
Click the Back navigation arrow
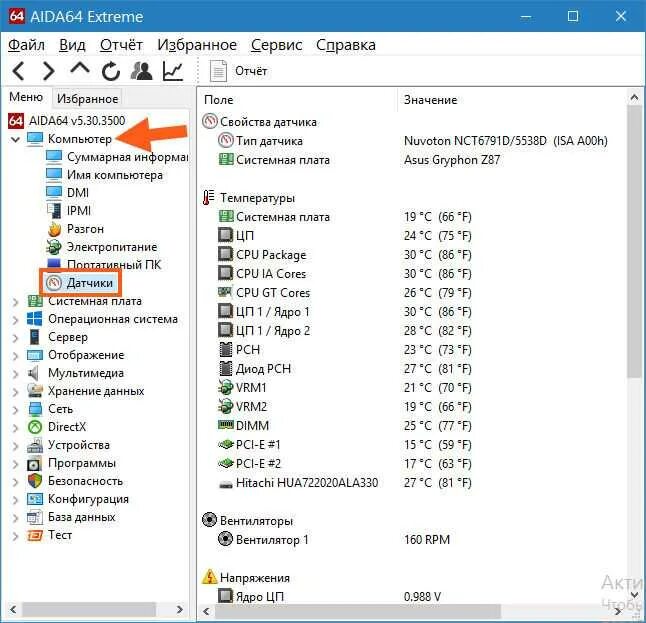coord(19,71)
